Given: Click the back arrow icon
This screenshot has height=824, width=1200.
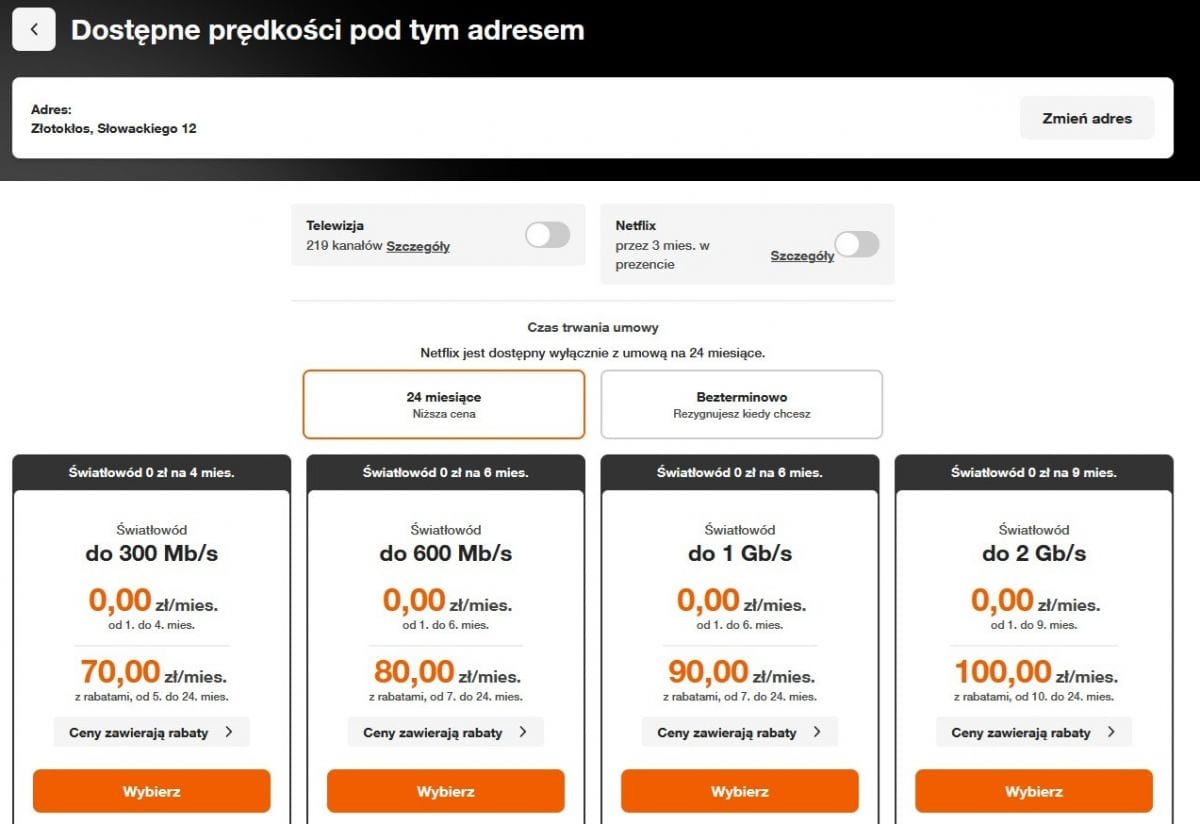Looking at the screenshot, I should [x=34, y=29].
